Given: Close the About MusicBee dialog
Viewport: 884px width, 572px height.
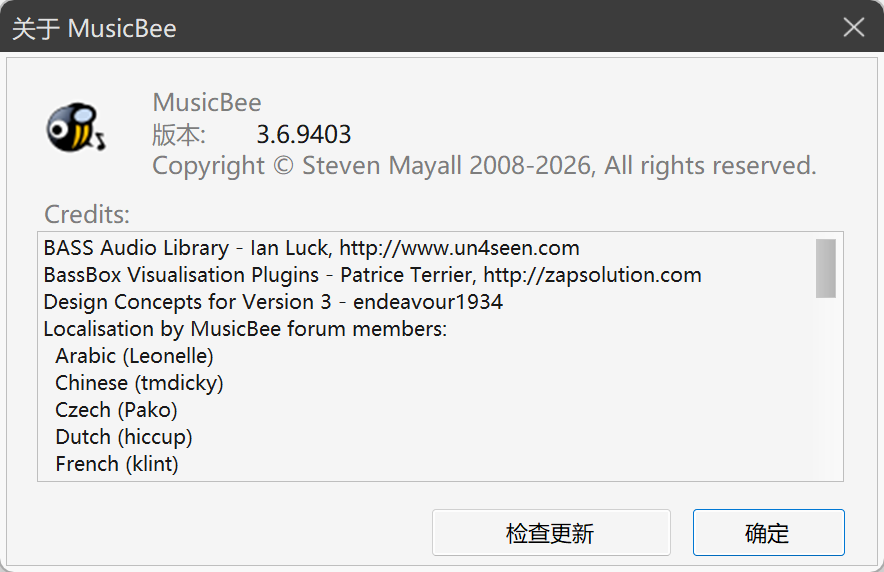Looking at the screenshot, I should click(854, 26).
